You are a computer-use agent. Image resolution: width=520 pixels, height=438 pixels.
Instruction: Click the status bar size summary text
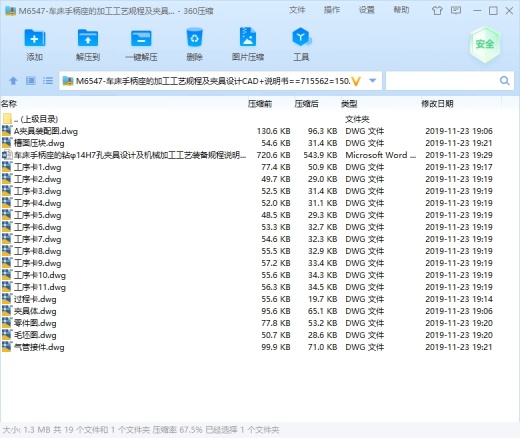click(x=141, y=430)
